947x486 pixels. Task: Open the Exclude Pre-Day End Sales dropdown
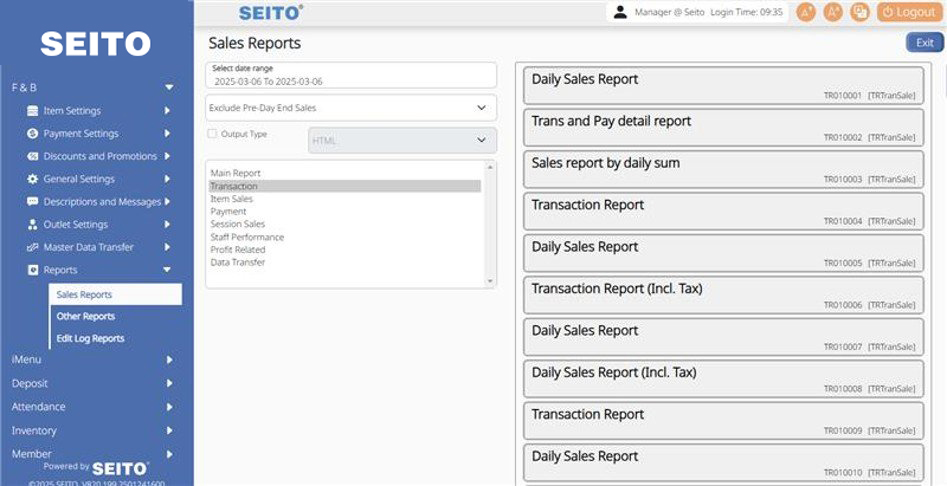(351, 108)
